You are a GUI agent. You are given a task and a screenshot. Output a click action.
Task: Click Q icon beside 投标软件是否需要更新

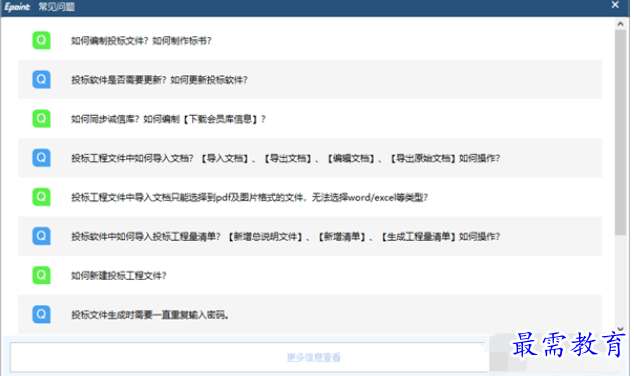(x=41, y=80)
